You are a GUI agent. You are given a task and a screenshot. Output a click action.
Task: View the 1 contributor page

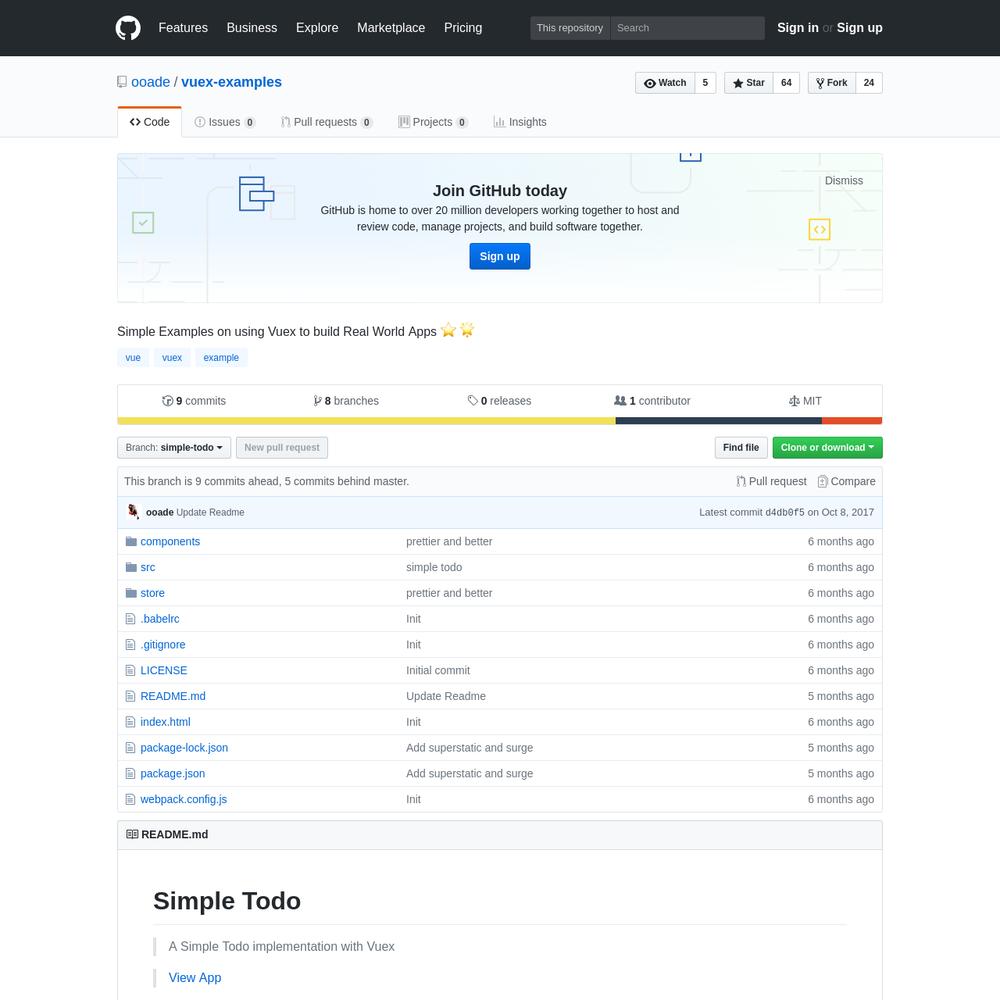tap(652, 401)
